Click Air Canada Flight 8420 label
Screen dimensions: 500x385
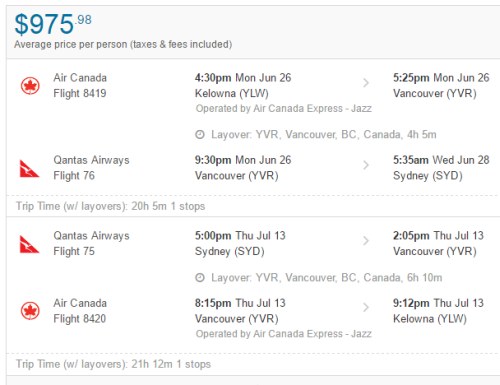[80, 311]
